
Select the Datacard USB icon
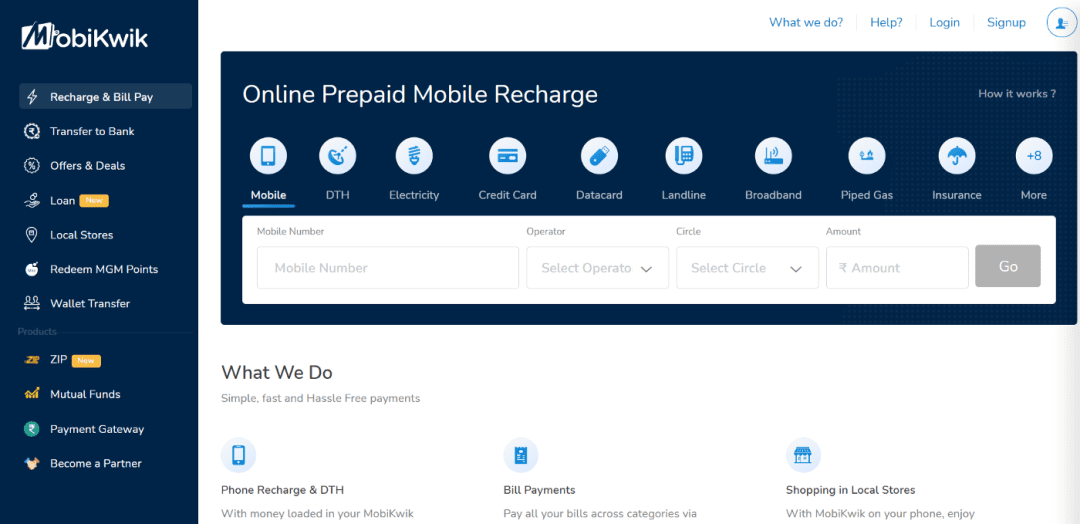click(599, 156)
